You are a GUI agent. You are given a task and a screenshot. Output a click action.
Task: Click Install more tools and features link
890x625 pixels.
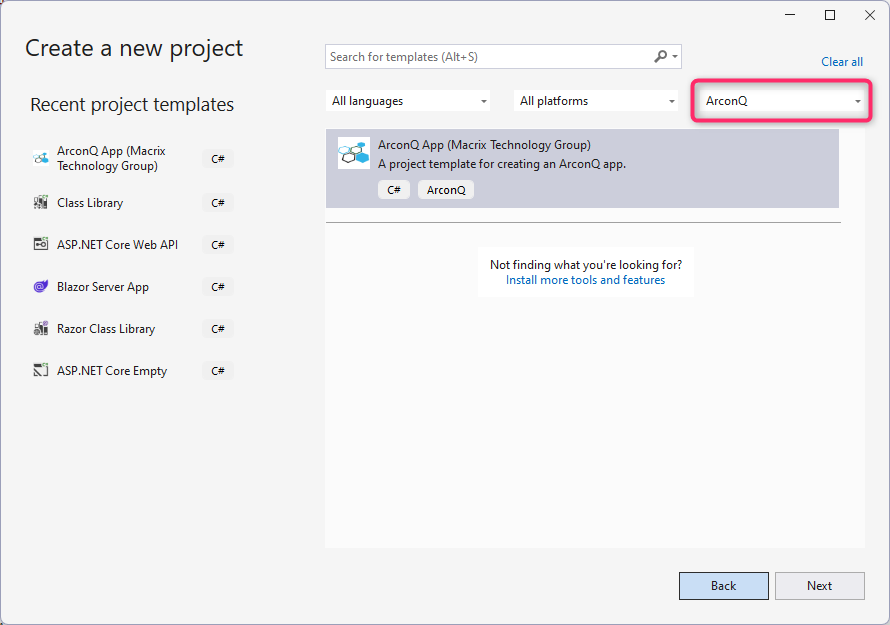click(x=585, y=280)
